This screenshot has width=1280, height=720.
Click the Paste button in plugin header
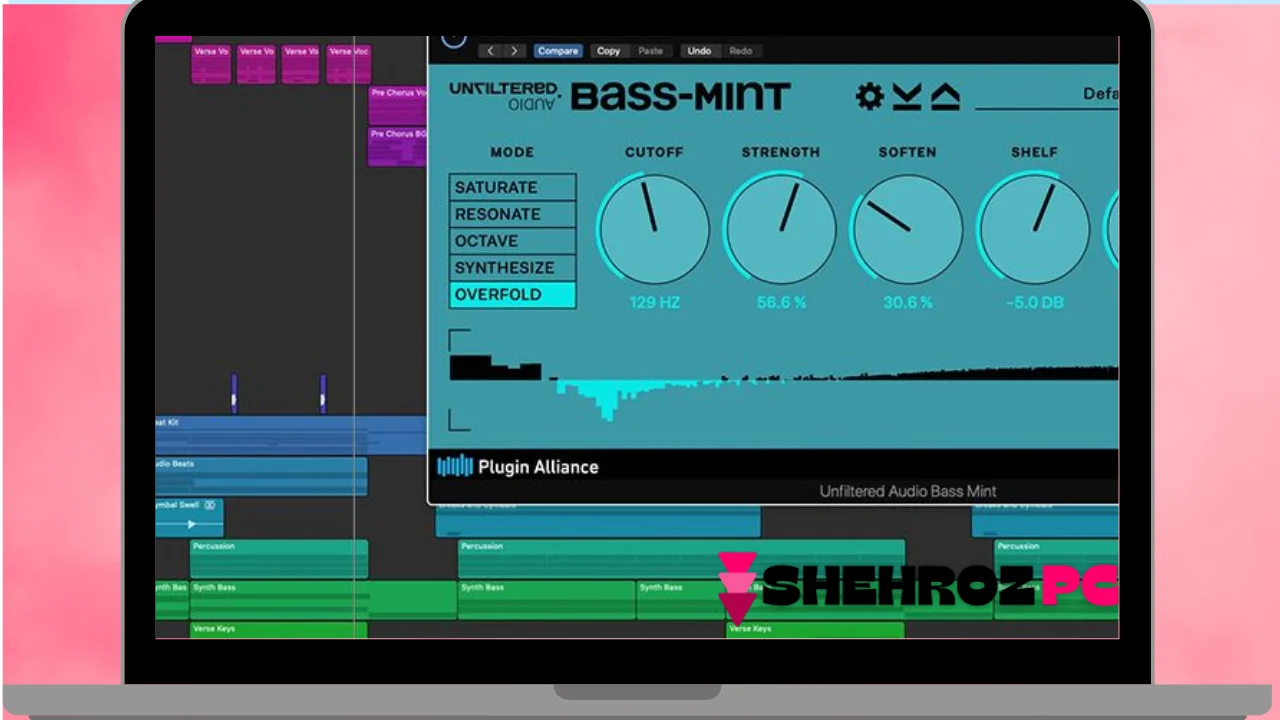coord(650,51)
